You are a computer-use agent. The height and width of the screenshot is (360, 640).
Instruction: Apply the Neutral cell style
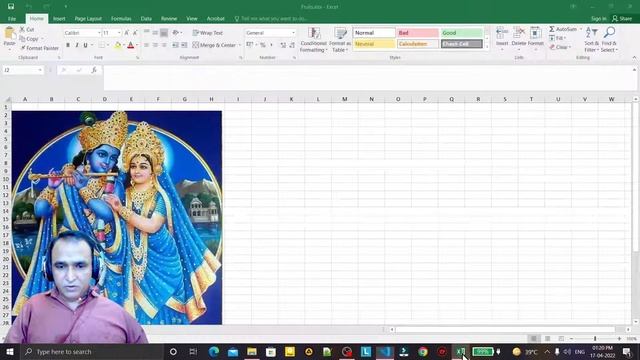[x=374, y=44]
